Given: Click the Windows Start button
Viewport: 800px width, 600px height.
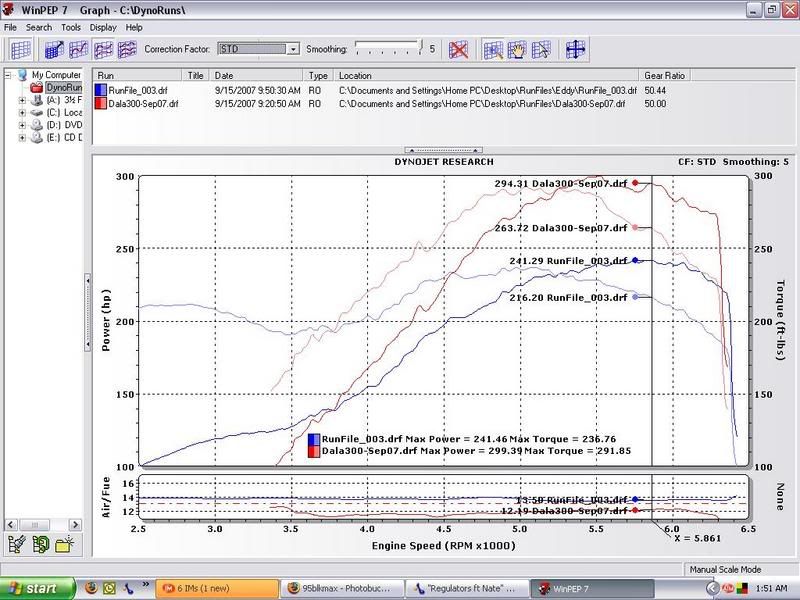Looking at the screenshot, I should tap(38, 587).
